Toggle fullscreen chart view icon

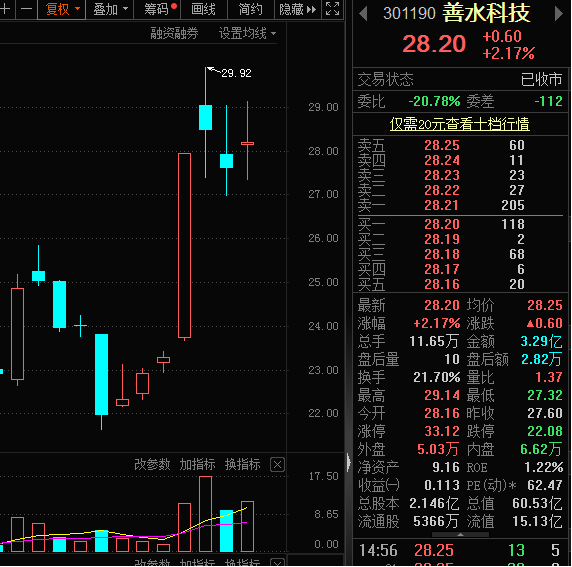coord(332,9)
